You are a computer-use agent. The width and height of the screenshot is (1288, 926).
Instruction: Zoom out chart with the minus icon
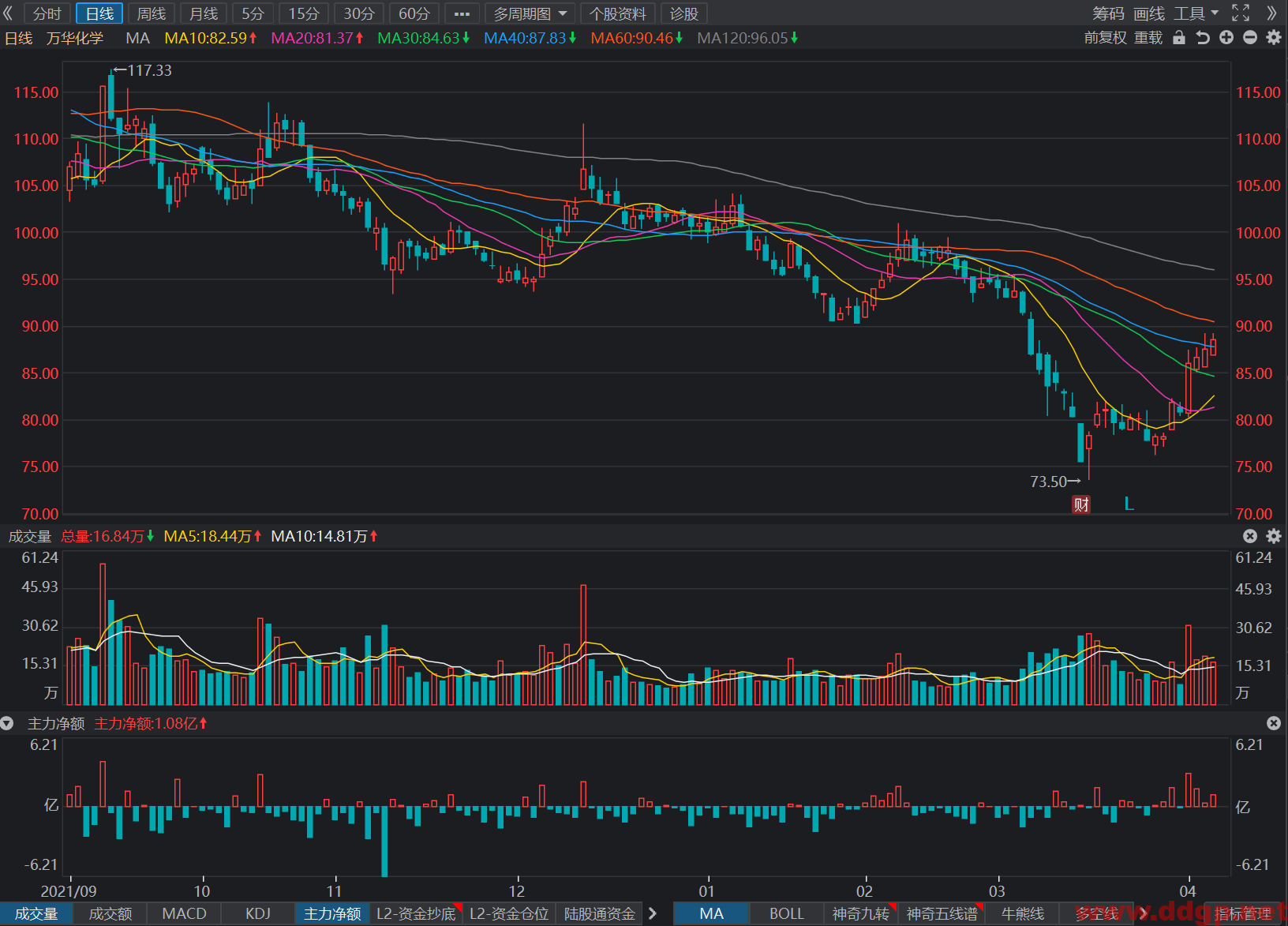click(x=1250, y=38)
